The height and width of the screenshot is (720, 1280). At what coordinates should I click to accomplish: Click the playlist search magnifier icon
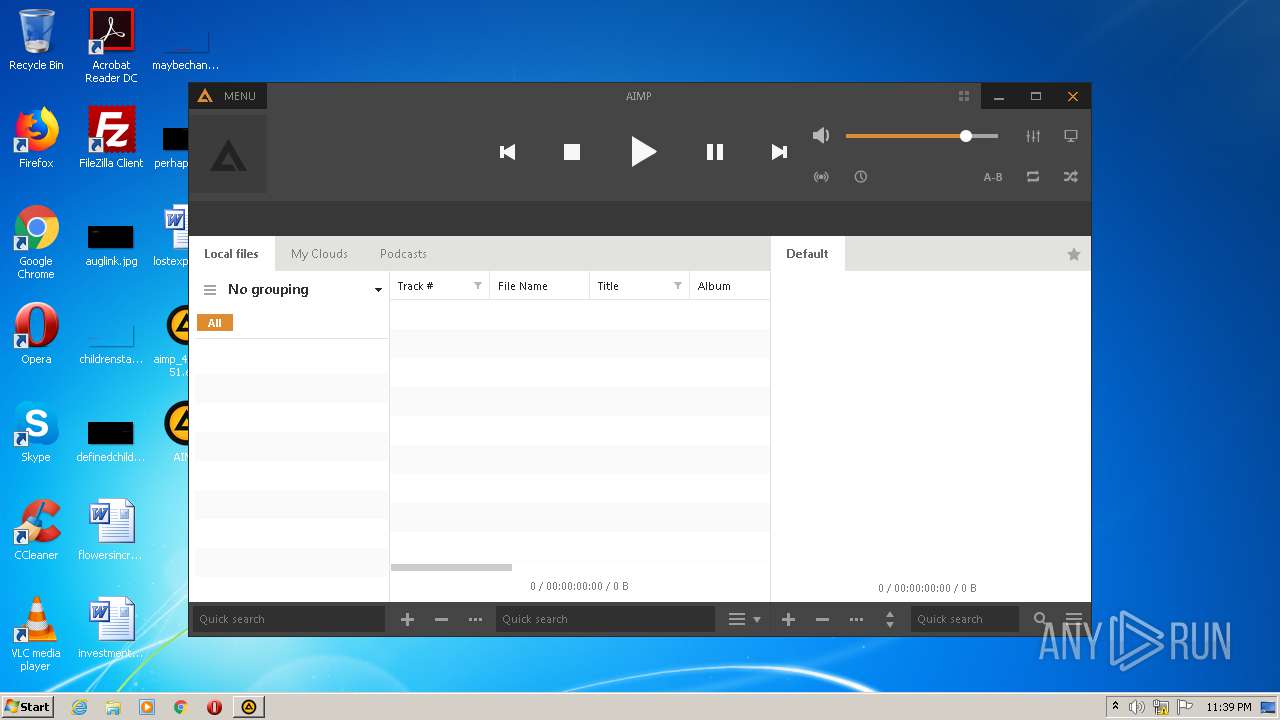point(1040,619)
